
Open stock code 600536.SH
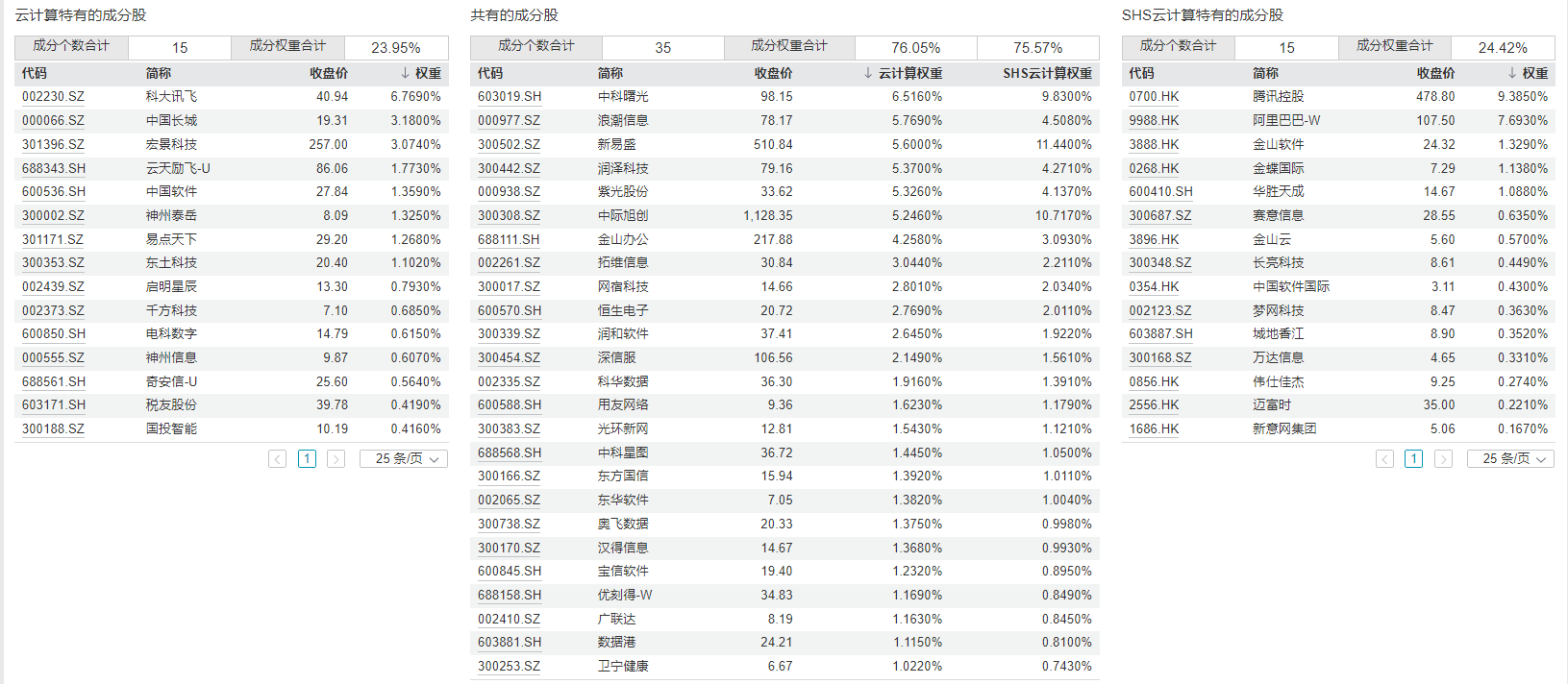click(x=54, y=192)
